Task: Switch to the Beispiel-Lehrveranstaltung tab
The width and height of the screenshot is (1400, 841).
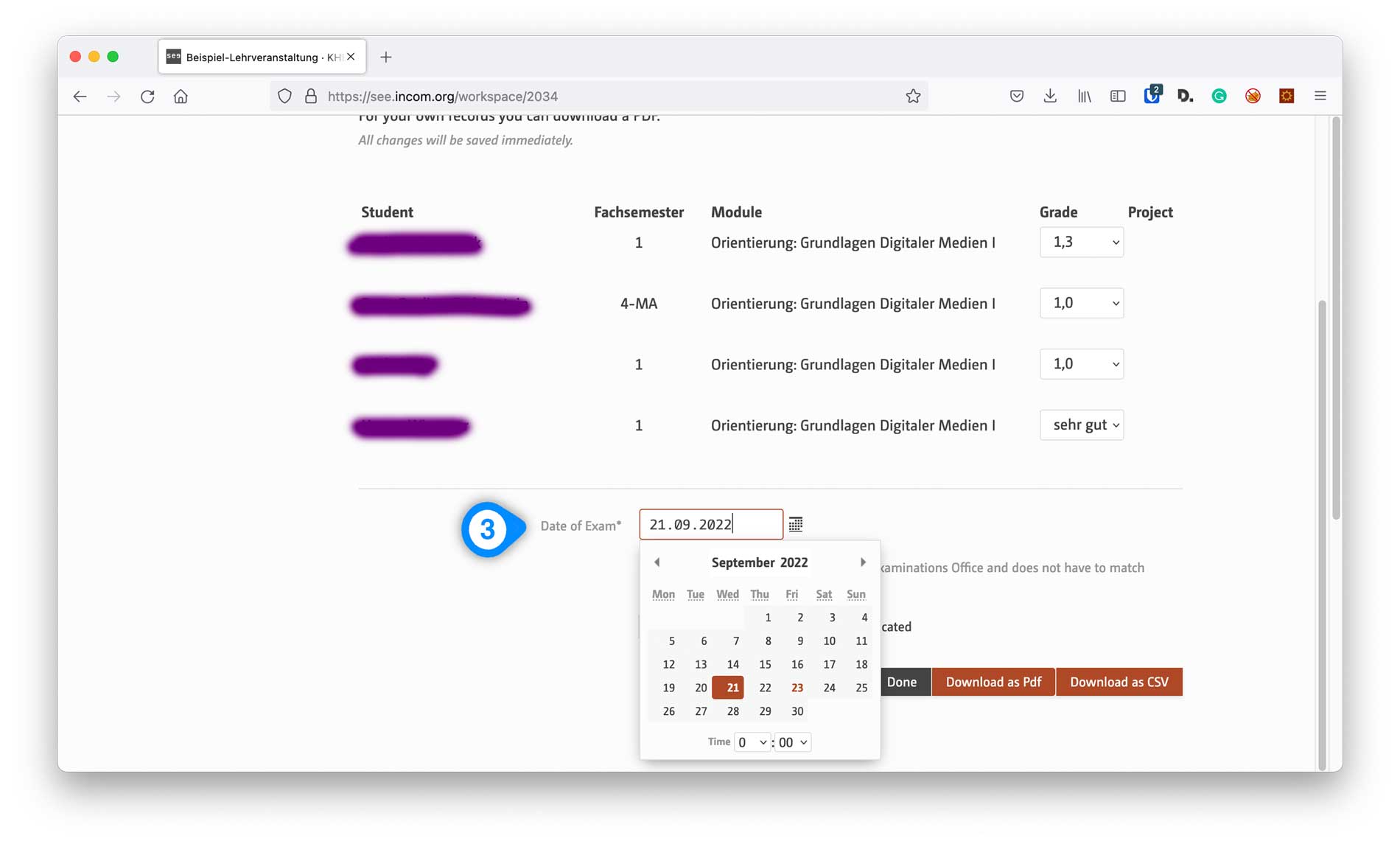Action: 254,57
